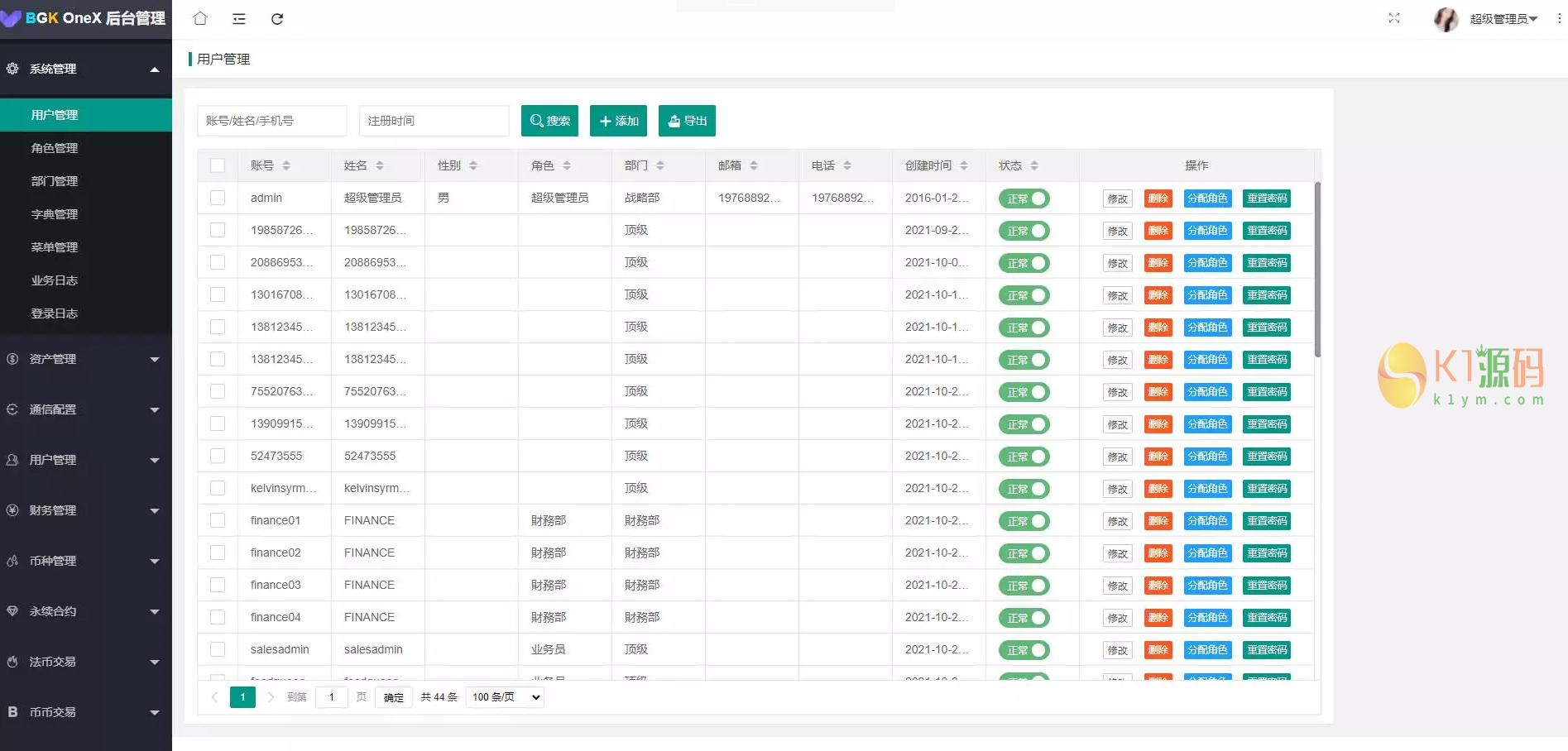The image size is (1568, 751).
Task: Click the 添加 button to add a user
Action: 618,121
